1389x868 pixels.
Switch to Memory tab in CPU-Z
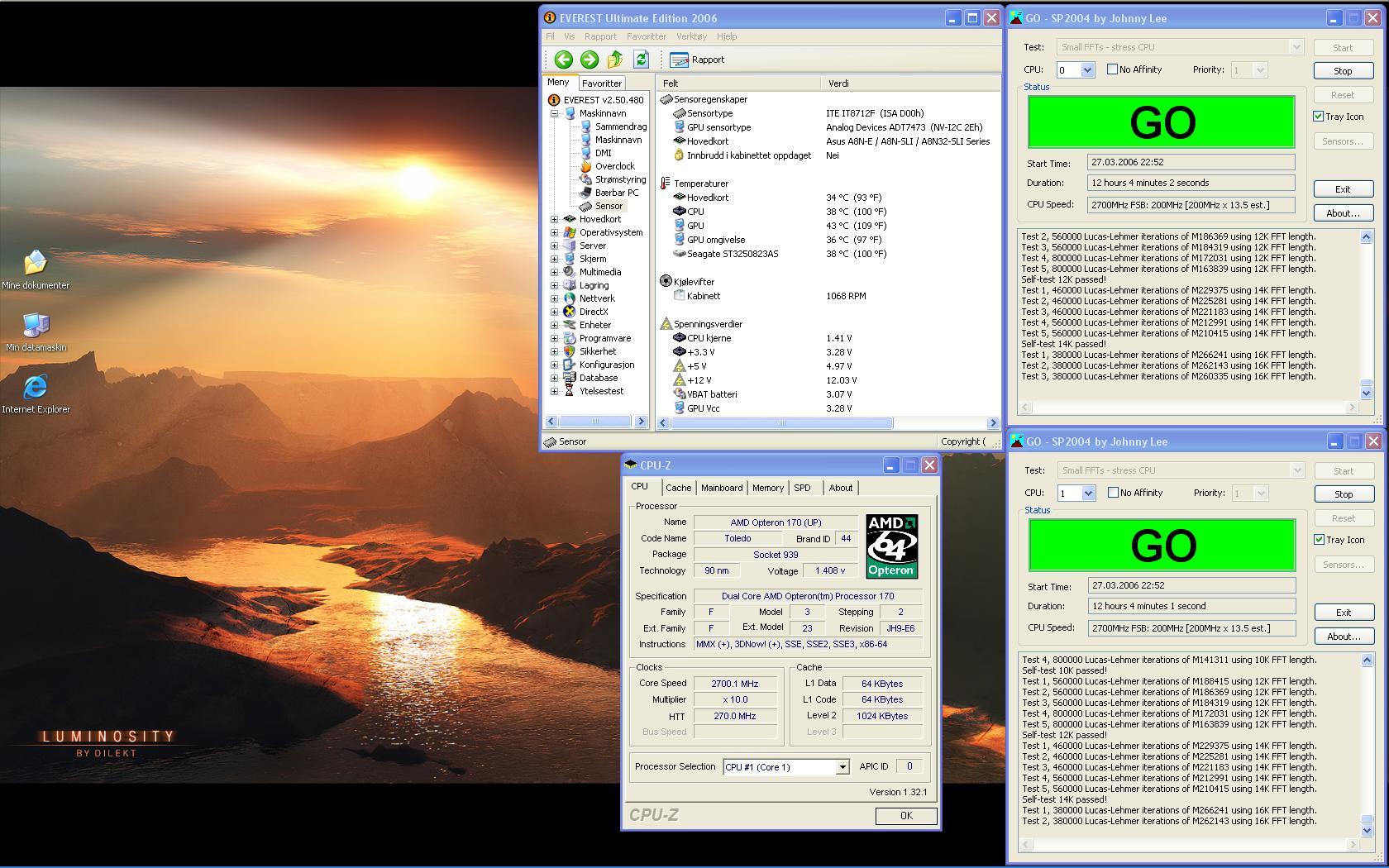point(768,488)
